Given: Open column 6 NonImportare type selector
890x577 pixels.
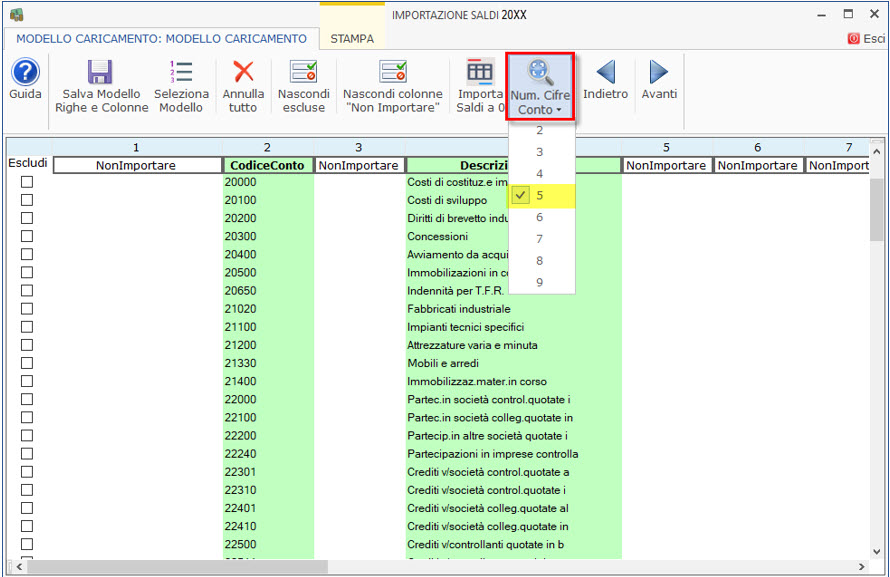Looking at the screenshot, I should (758, 165).
